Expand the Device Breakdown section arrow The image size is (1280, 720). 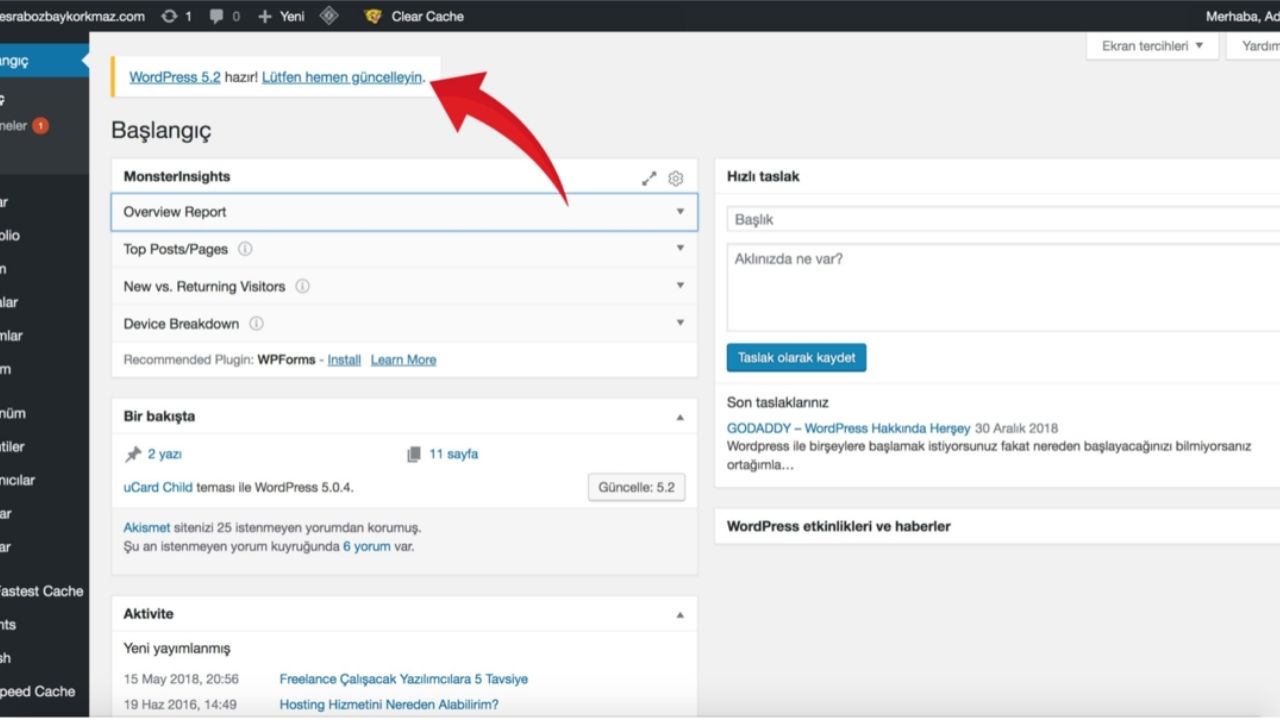coord(680,323)
